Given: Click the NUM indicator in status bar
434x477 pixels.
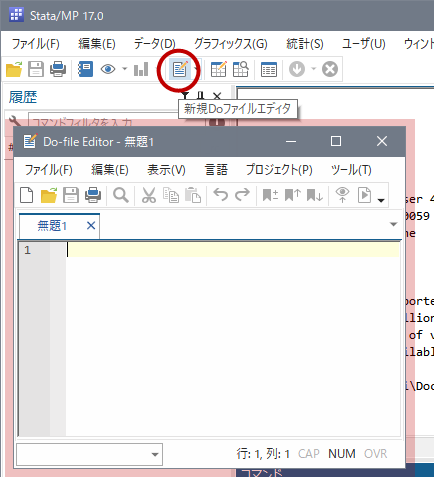Looking at the screenshot, I should (x=342, y=454).
